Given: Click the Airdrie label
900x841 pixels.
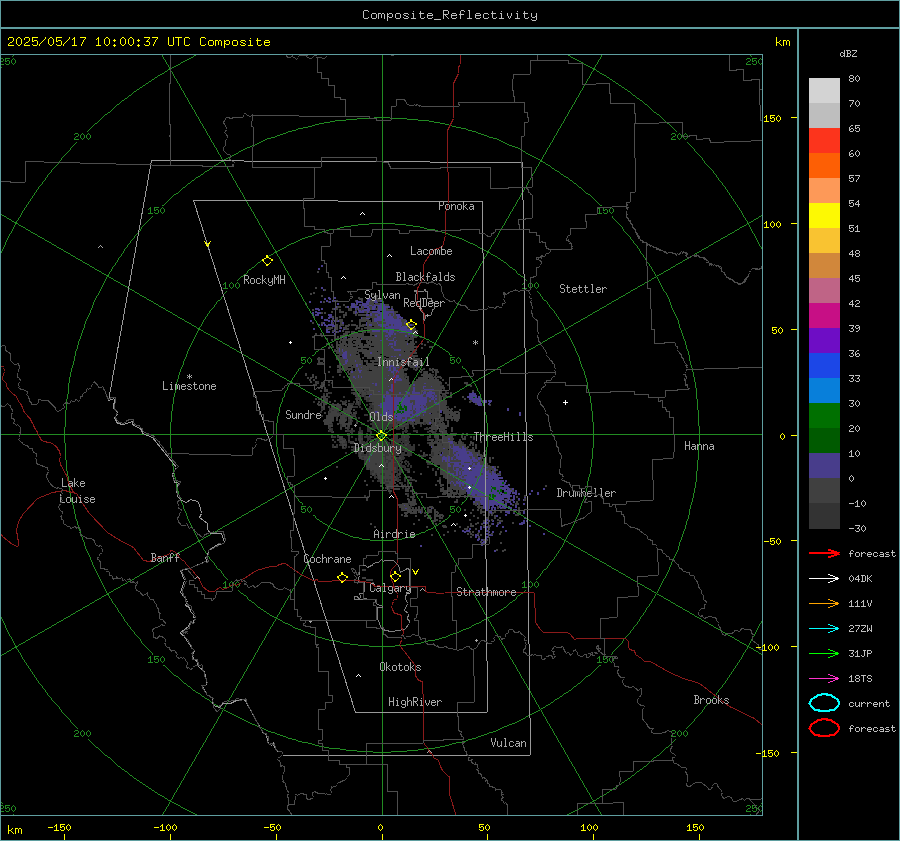Looking at the screenshot, I should 394,534.
